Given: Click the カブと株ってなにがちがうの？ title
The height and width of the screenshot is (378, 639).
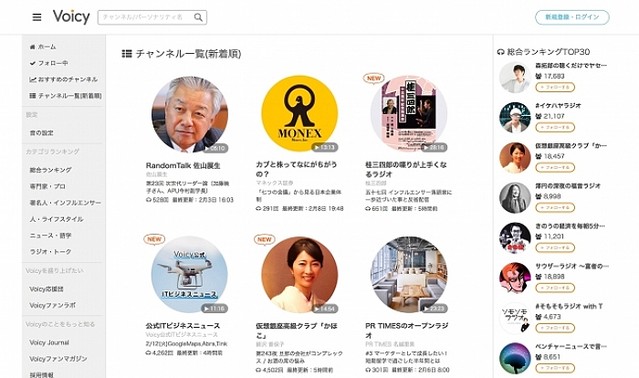Looking at the screenshot, I should click(x=296, y=169).
